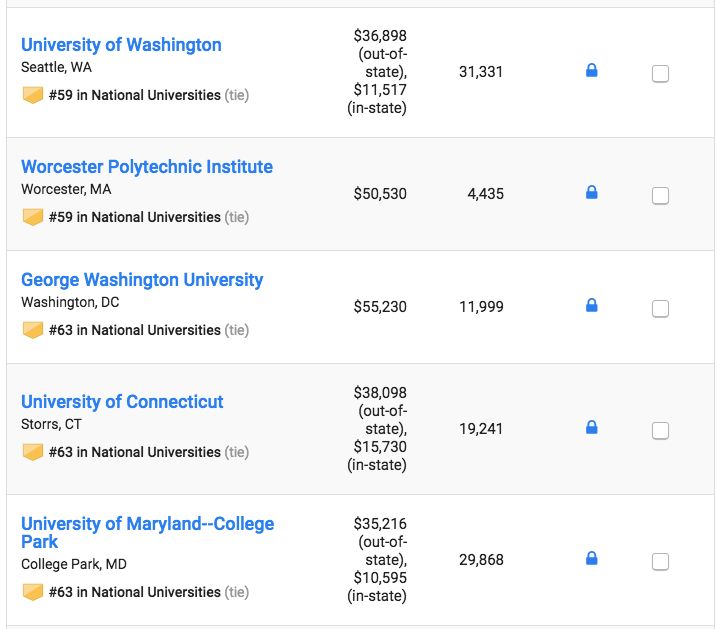This screenshot has height=629, width=717.
Task: Click the ranking badge icon under University of Connecticut
Action: [x=32, y=452]
